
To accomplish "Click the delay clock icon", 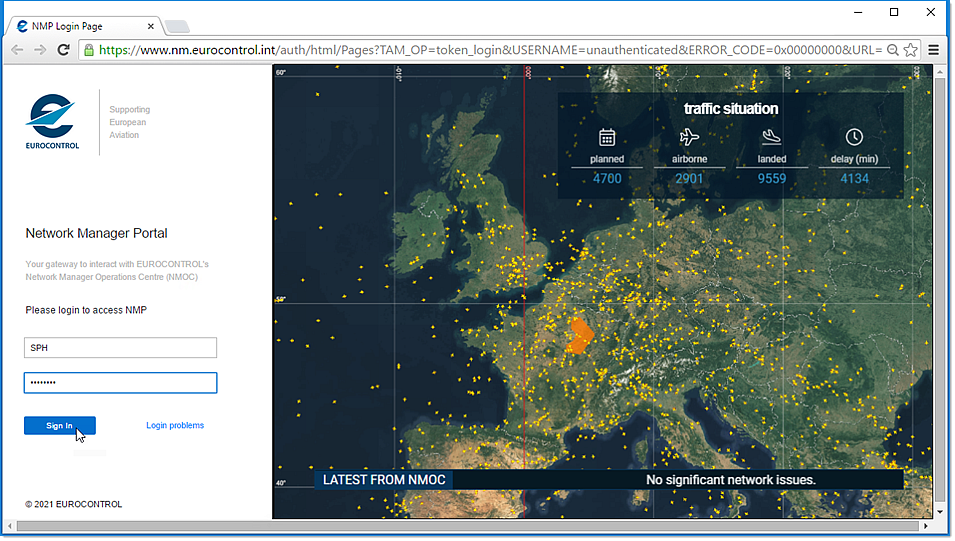I will (853, 137).
